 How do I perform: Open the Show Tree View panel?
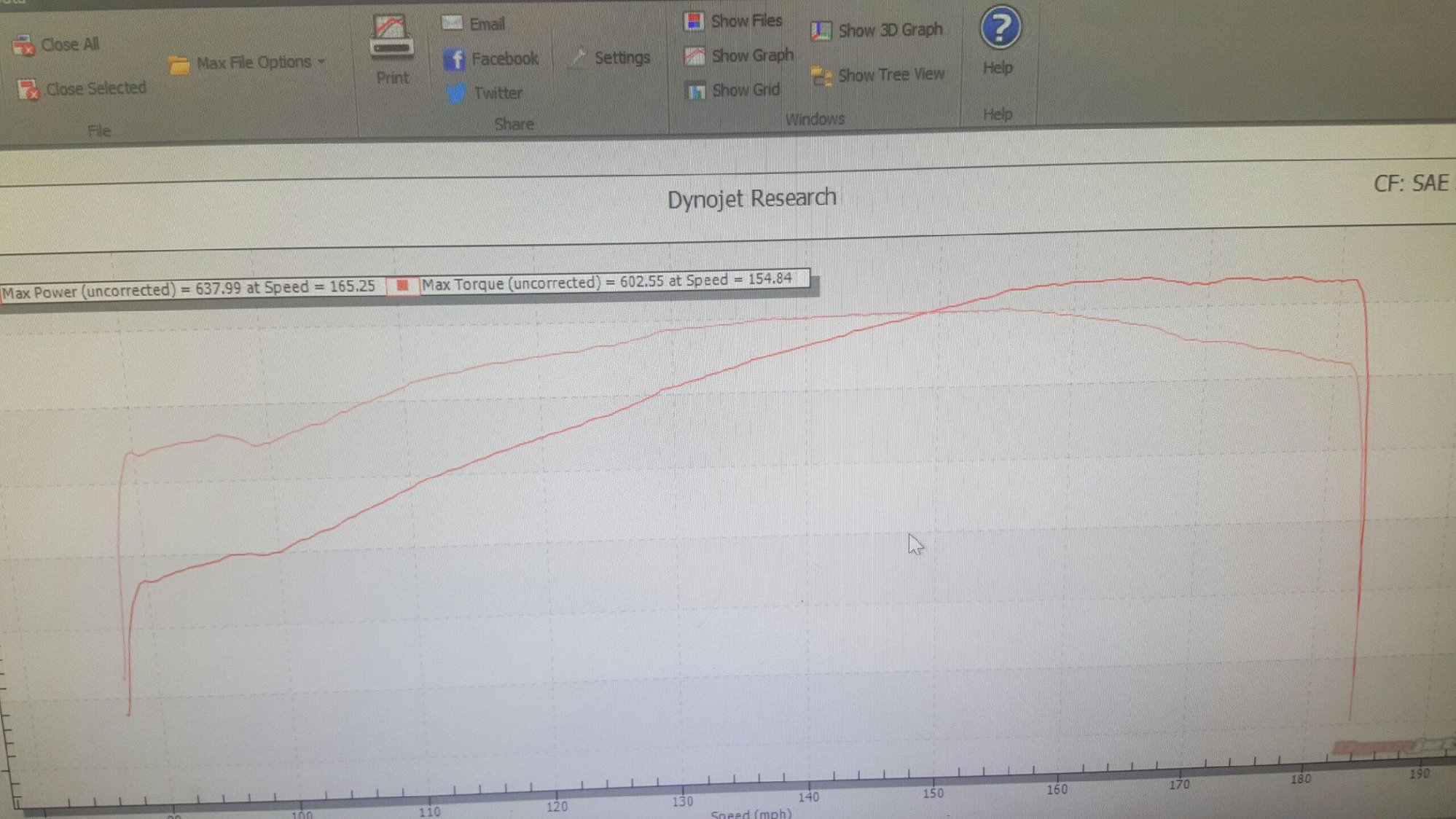coord(877,75)
